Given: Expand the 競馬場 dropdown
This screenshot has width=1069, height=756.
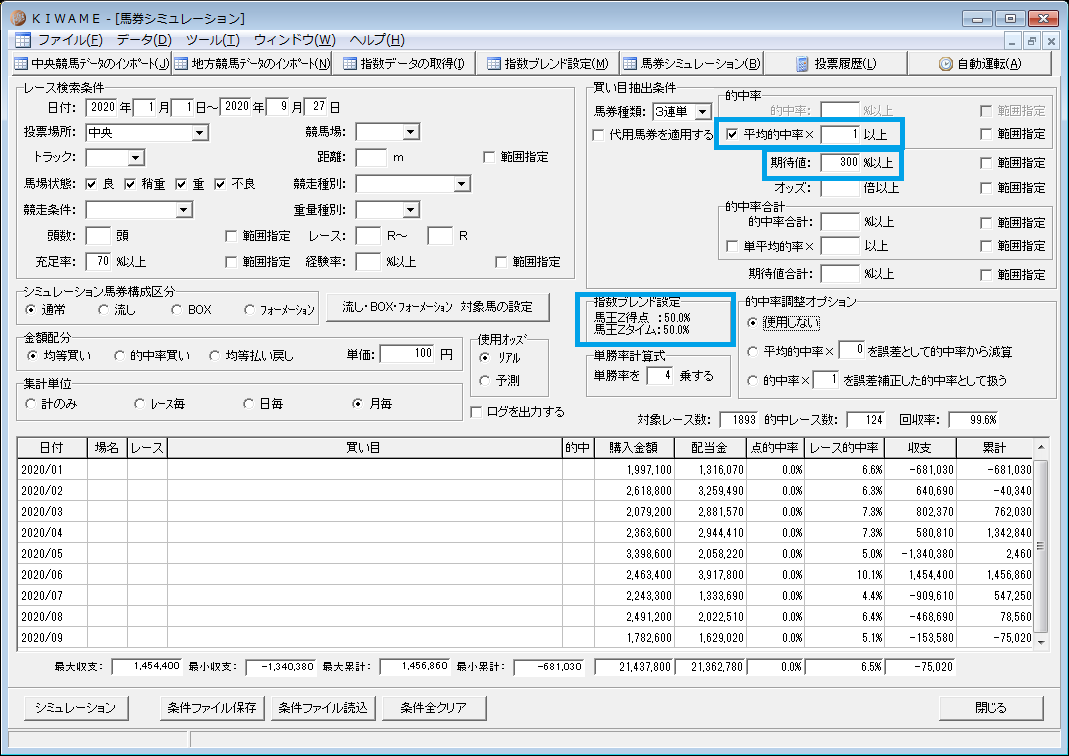Looking at the screenshot, I should pyautogui.click(x=410, y=132).
